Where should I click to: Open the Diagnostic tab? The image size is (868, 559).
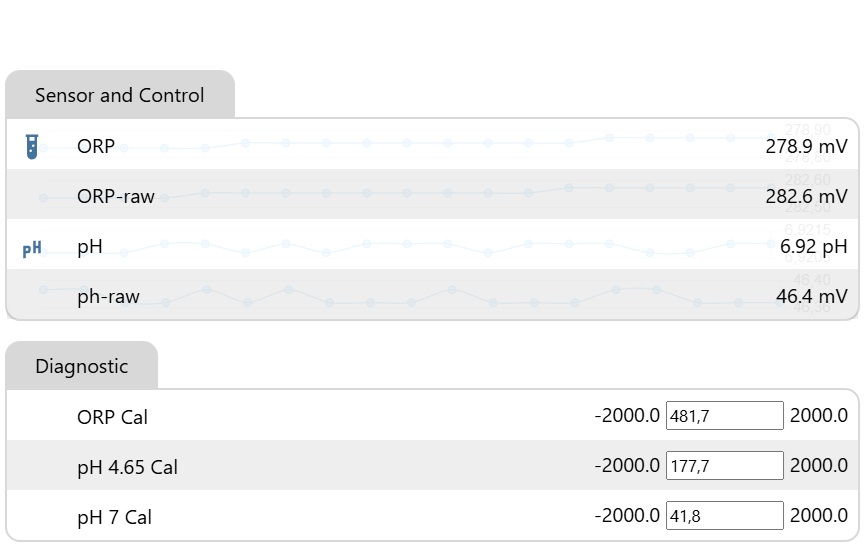point(82,366)
